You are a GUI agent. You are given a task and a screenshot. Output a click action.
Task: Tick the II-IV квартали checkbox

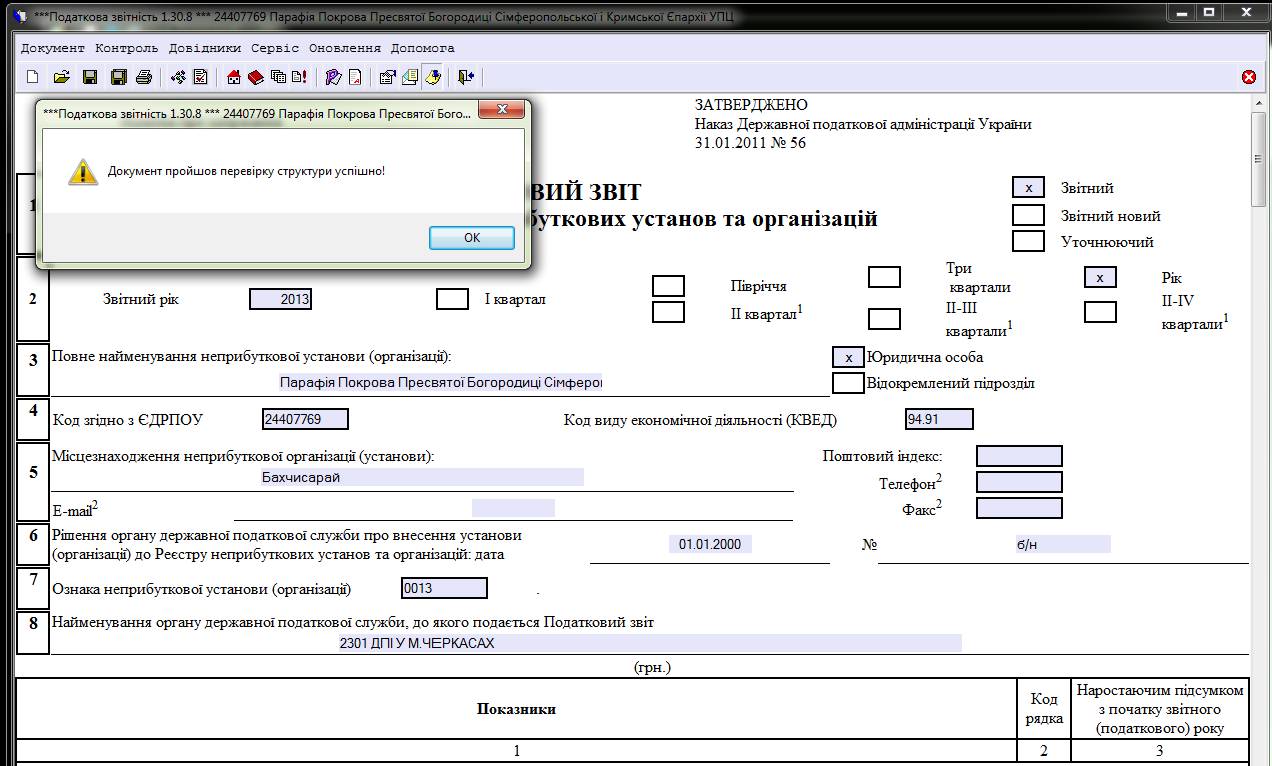pos(1100,312)
